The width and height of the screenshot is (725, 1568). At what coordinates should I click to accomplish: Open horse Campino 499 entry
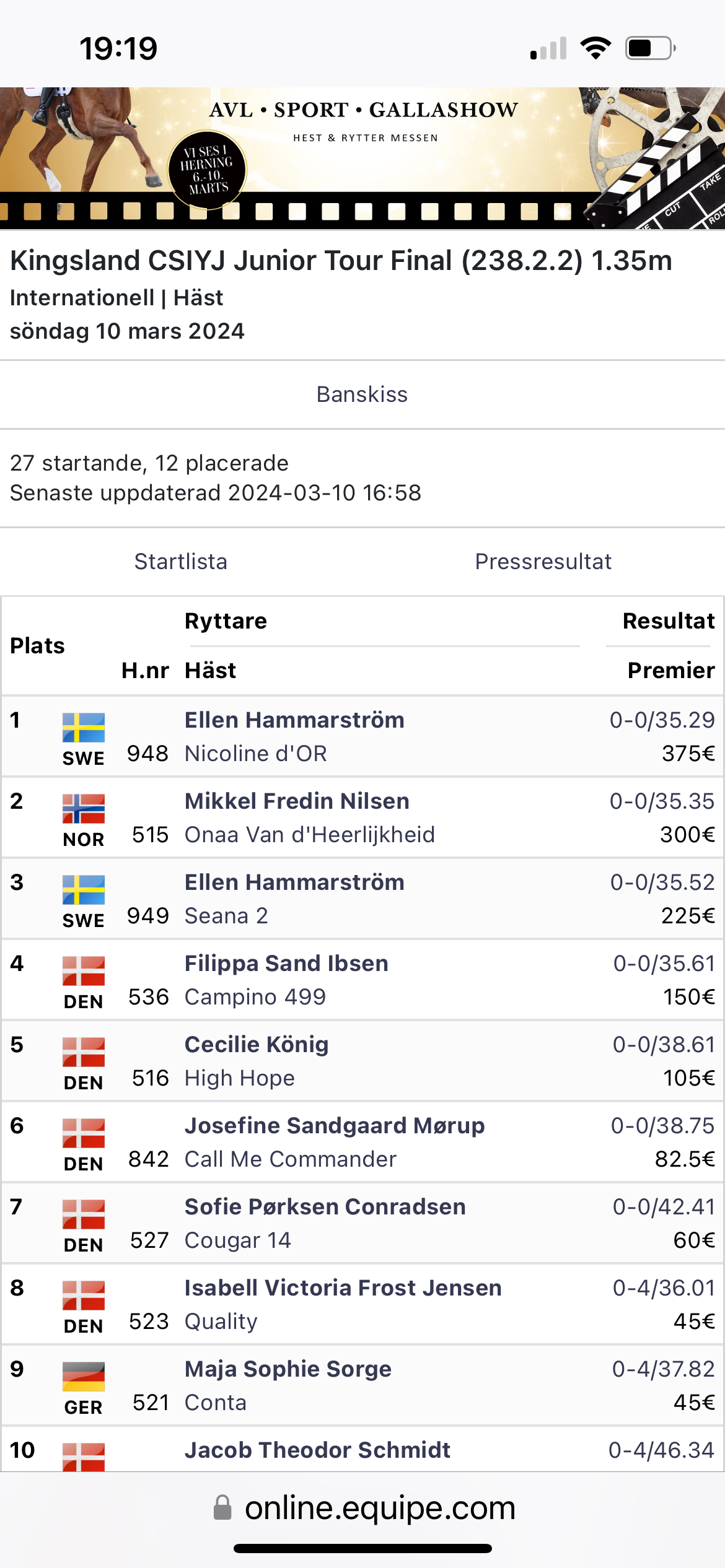pyautogui.click(x=255, y=997)
